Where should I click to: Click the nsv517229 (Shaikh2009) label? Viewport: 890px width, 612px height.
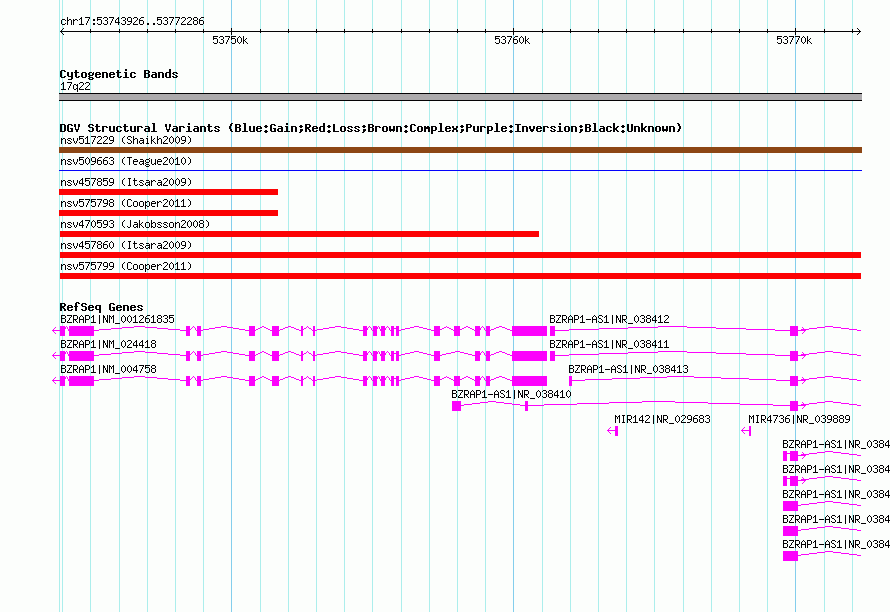pyautogui.click(x=126, y=140)
